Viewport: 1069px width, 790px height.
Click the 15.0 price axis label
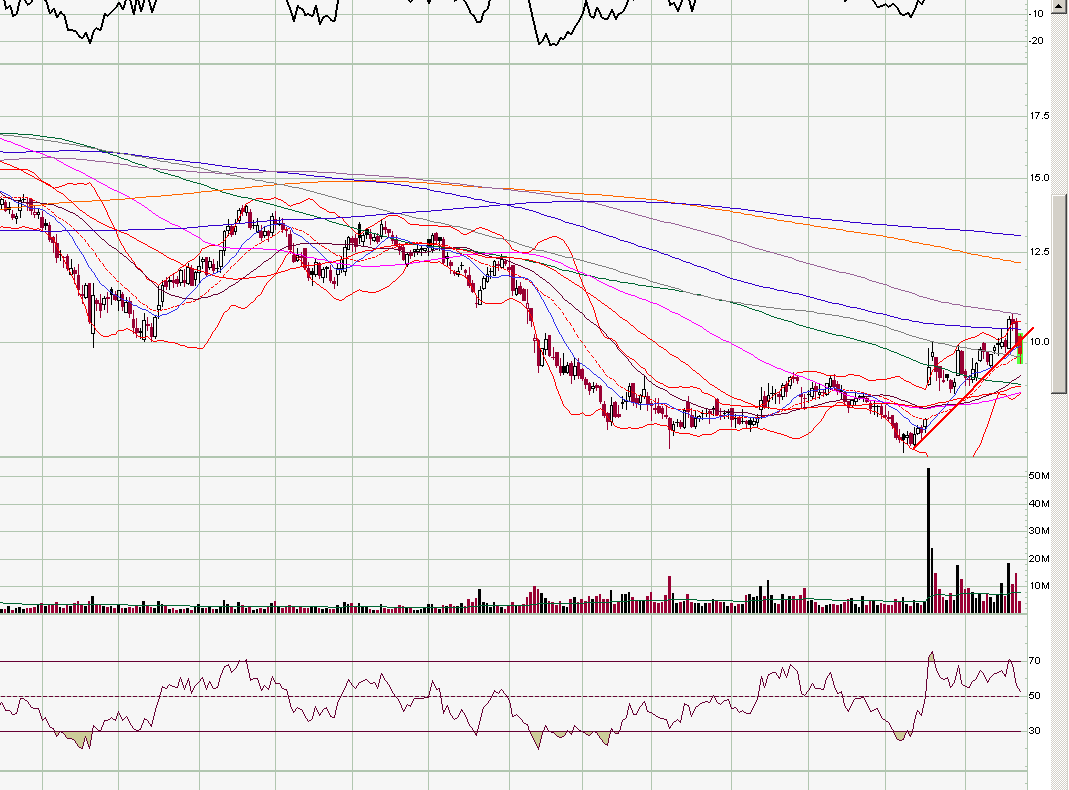click(x=1040, y=178)
